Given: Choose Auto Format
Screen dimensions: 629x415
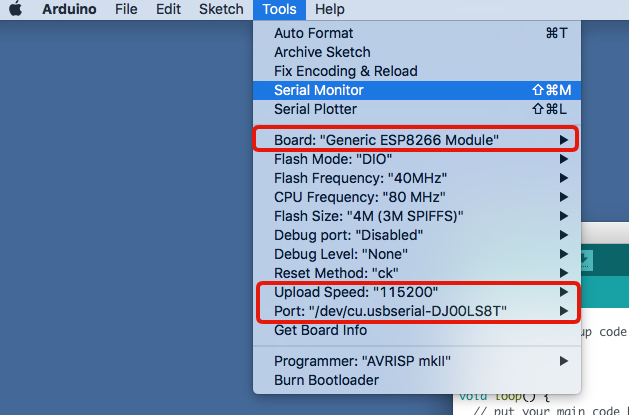Looking at the screenshot, I should (x=417, y=33).
